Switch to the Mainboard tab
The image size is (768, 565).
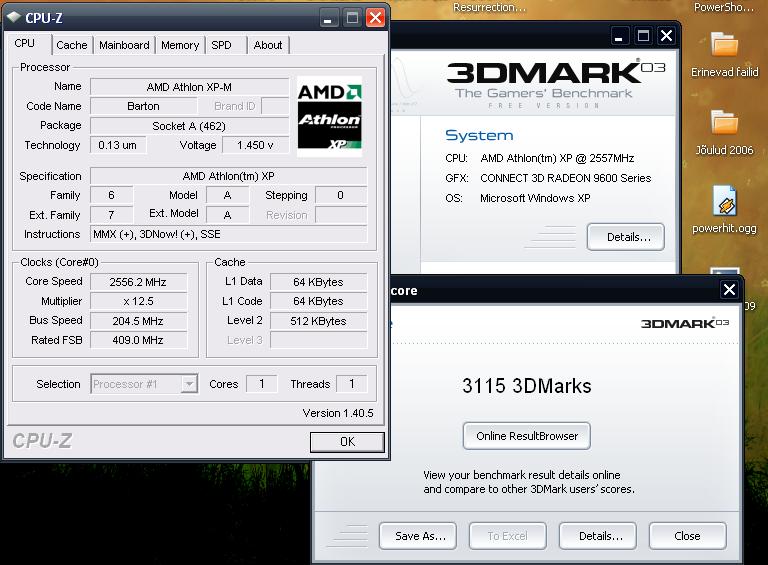coord(124,45)
